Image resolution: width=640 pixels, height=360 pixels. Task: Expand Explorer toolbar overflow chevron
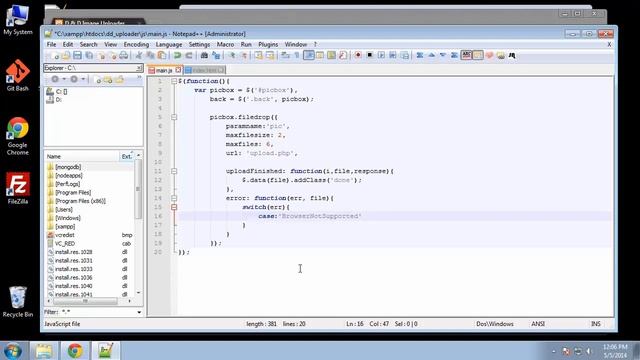click(139, 78)
